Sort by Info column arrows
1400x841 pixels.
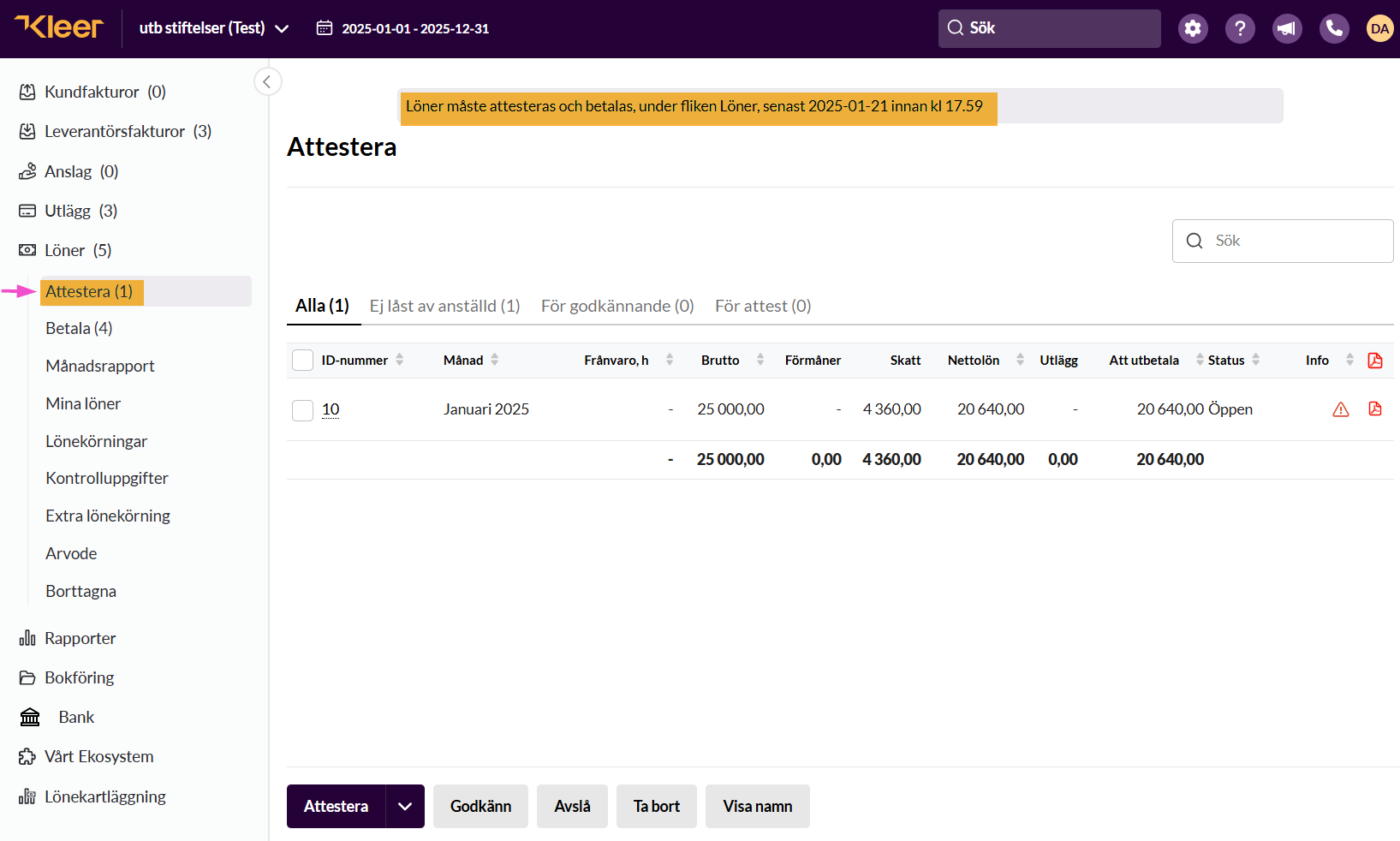click(1349, 360)
